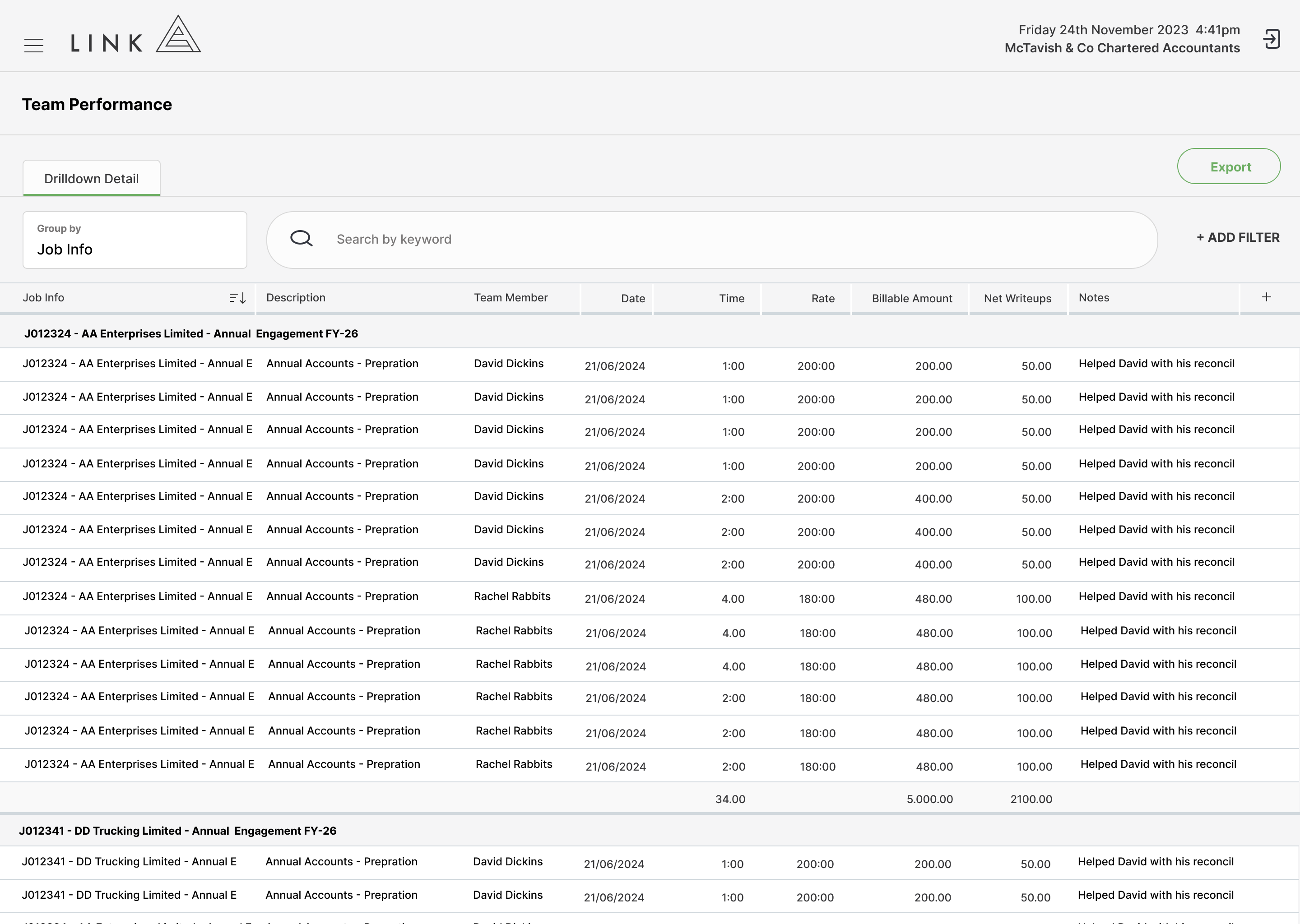Image resolution: width=1300 pixels, height=924 pixels.
Task: Click second DD Trucking row's 200.00 amount
Action: click(932, 897)
